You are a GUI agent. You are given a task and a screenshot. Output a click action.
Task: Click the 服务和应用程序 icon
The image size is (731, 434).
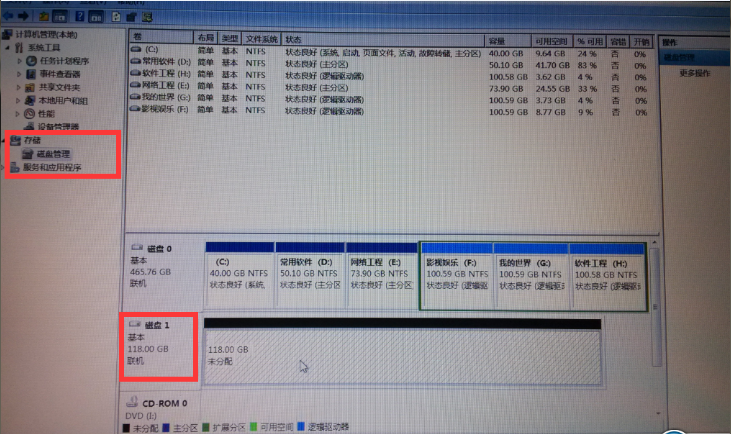14,167
